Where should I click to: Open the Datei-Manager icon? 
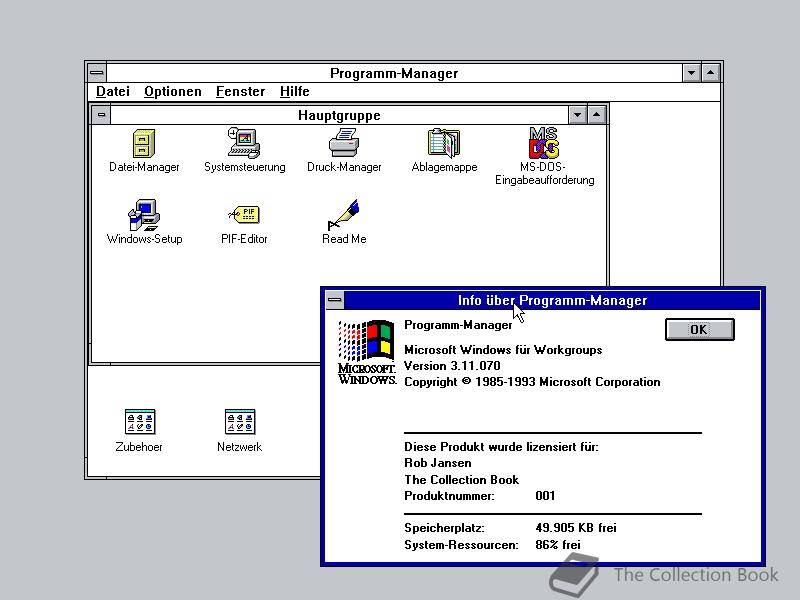click(x=144, y=144)
